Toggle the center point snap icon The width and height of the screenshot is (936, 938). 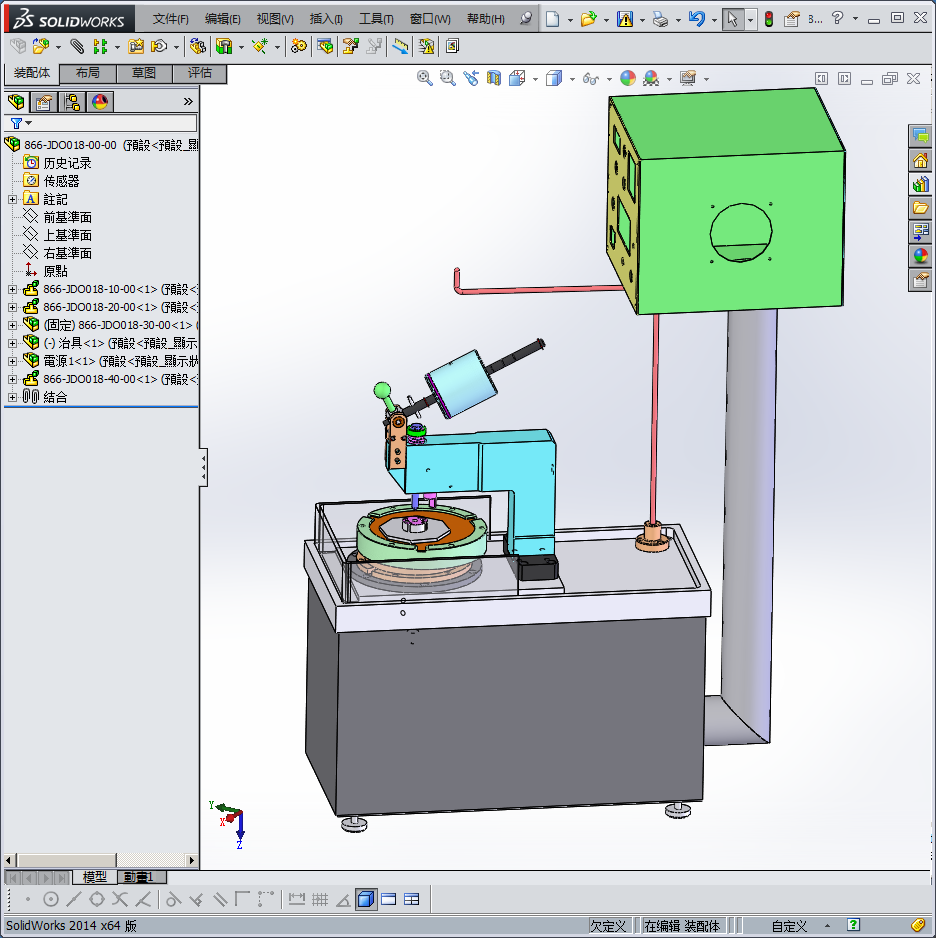coord(51,899)
